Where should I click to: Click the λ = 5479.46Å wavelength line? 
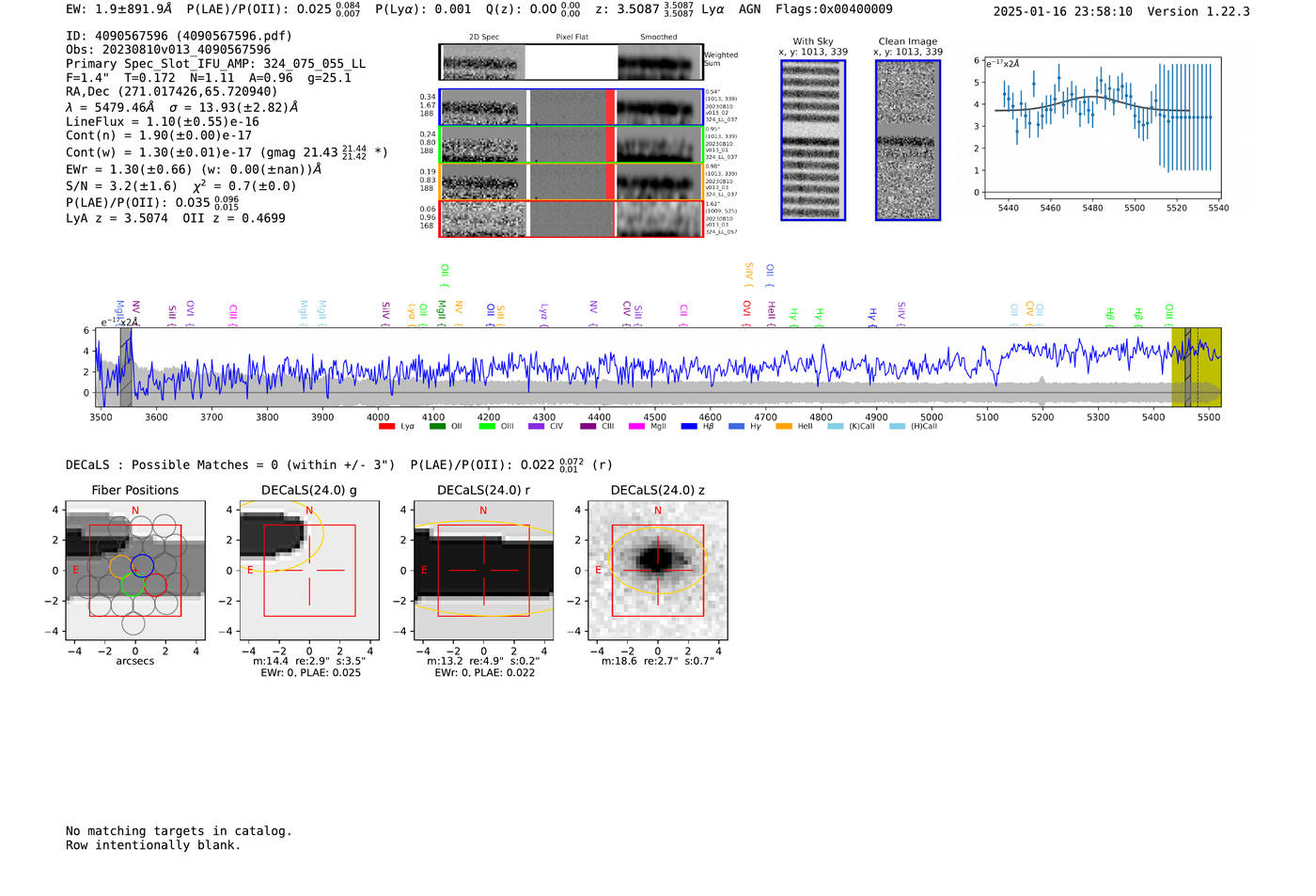coord(182,107)
